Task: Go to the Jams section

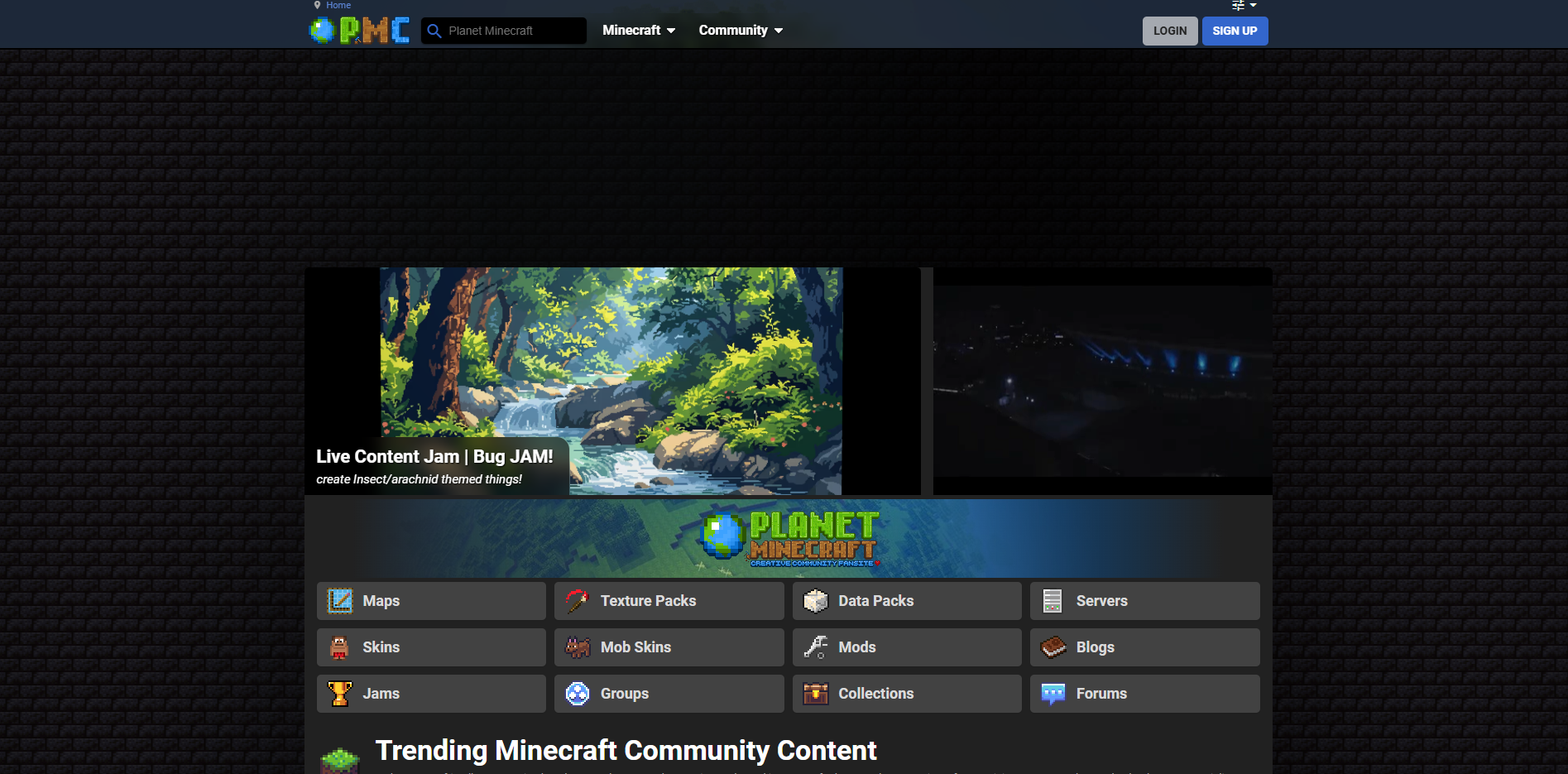Action: [x=431, y=694]
